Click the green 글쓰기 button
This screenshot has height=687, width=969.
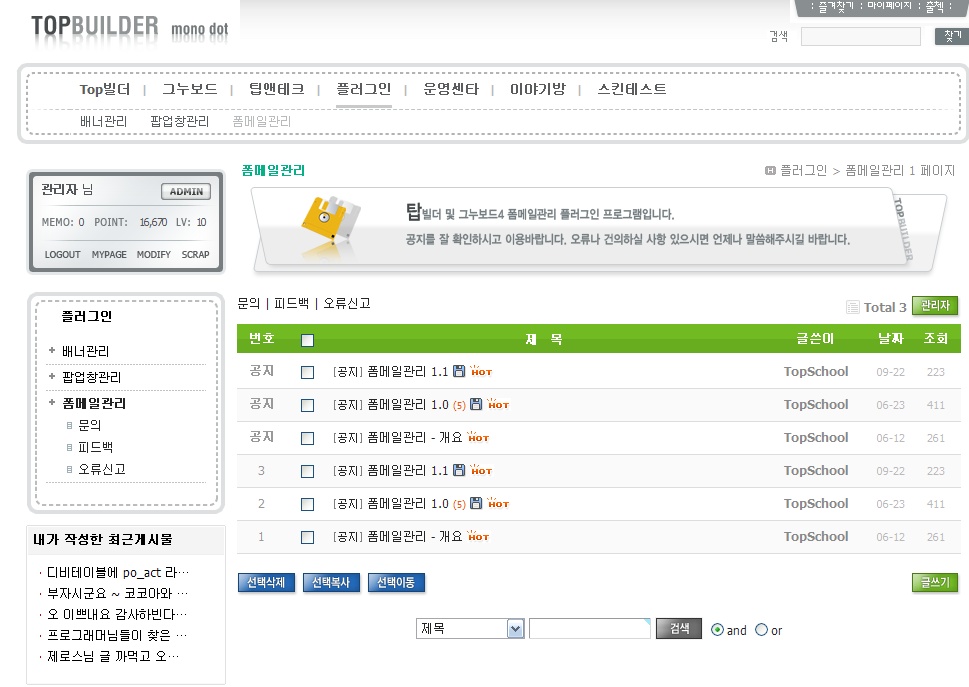935,582
